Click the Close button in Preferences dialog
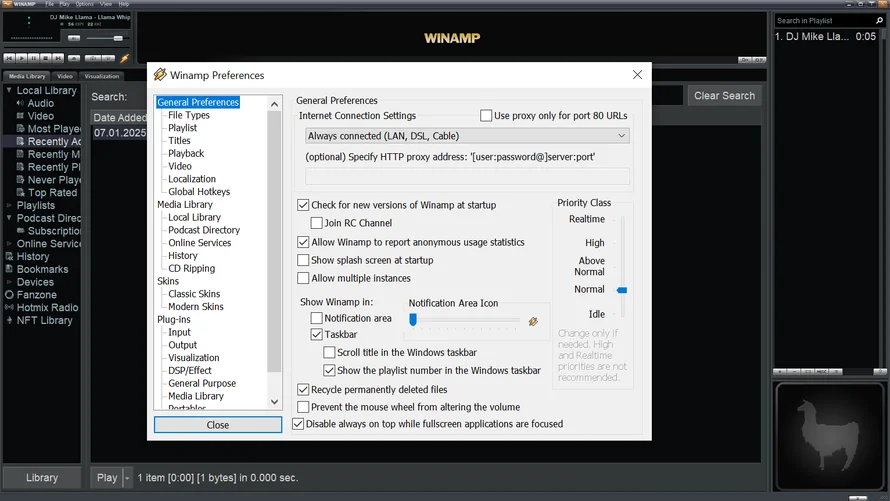890x501 pixels. (x=218, y=425)
